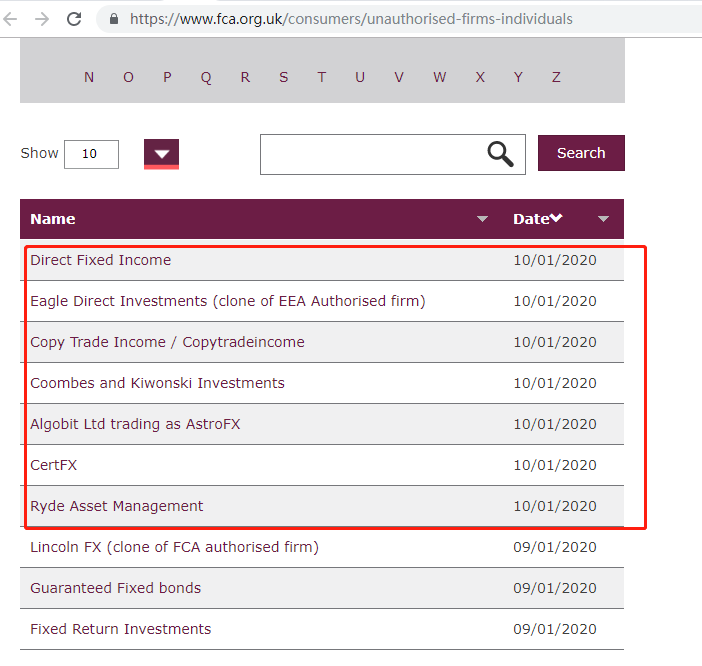
Task: Sort by Name column arrow
Action: tap(483, 219)
